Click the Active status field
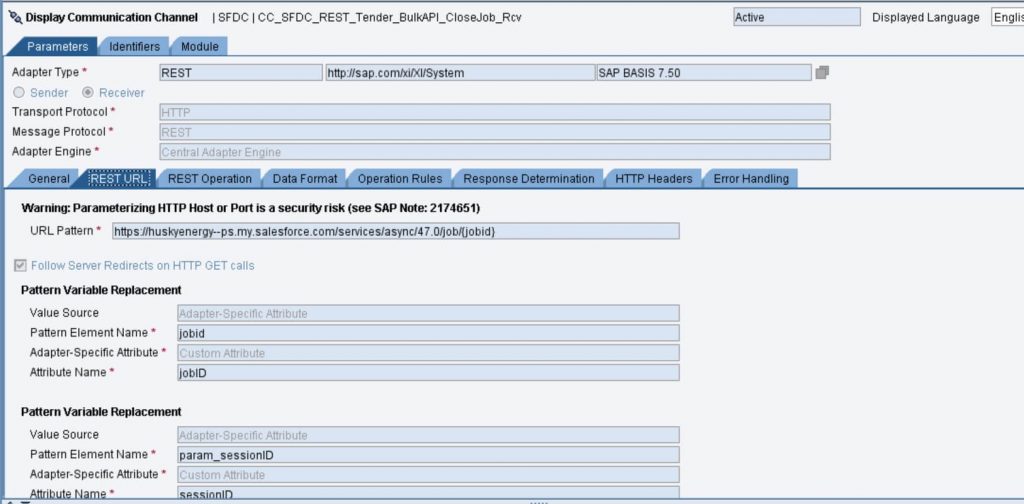This screenshot has height=504, width=1024. click(x=797, y=18)
